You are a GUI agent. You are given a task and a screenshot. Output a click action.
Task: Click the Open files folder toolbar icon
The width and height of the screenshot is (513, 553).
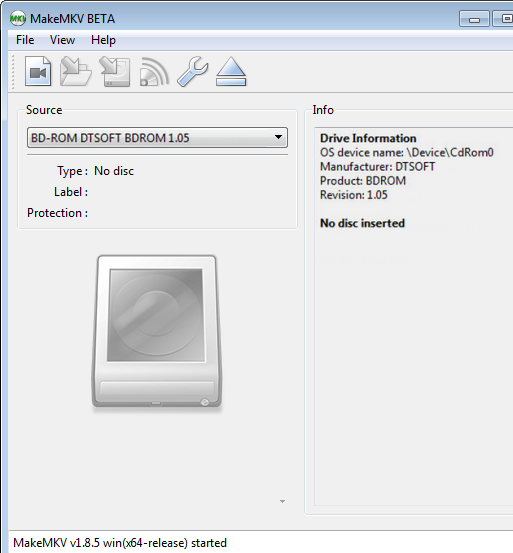[76, 72]
